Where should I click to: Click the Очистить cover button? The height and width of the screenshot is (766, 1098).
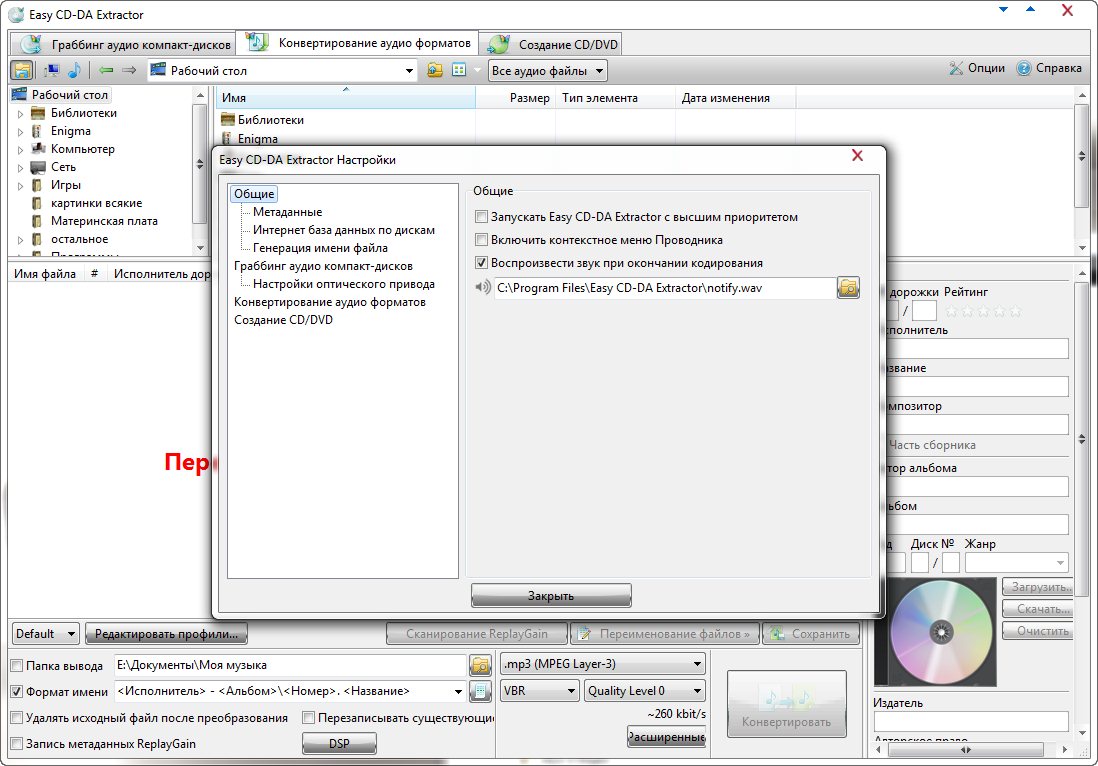[x=1036, y=631]
